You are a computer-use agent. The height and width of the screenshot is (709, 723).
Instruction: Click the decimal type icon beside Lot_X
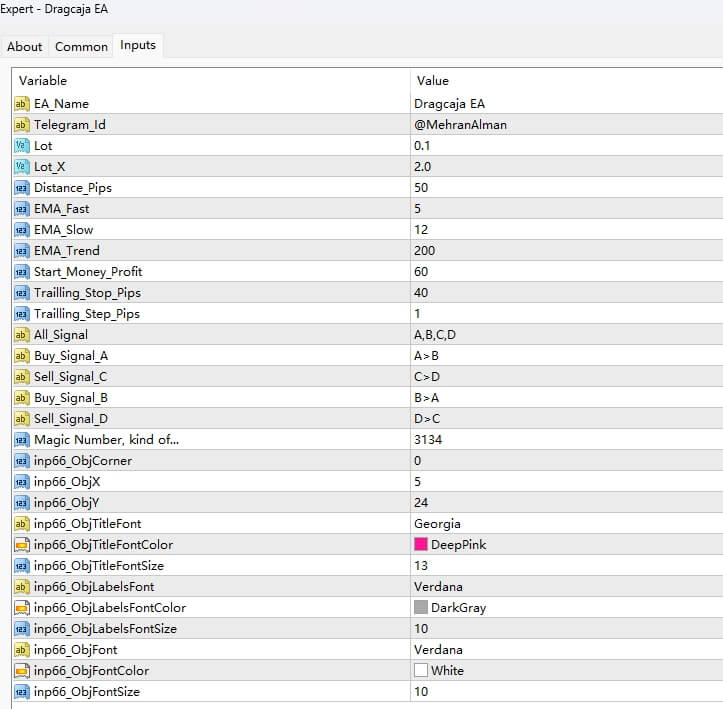point(22,167)
